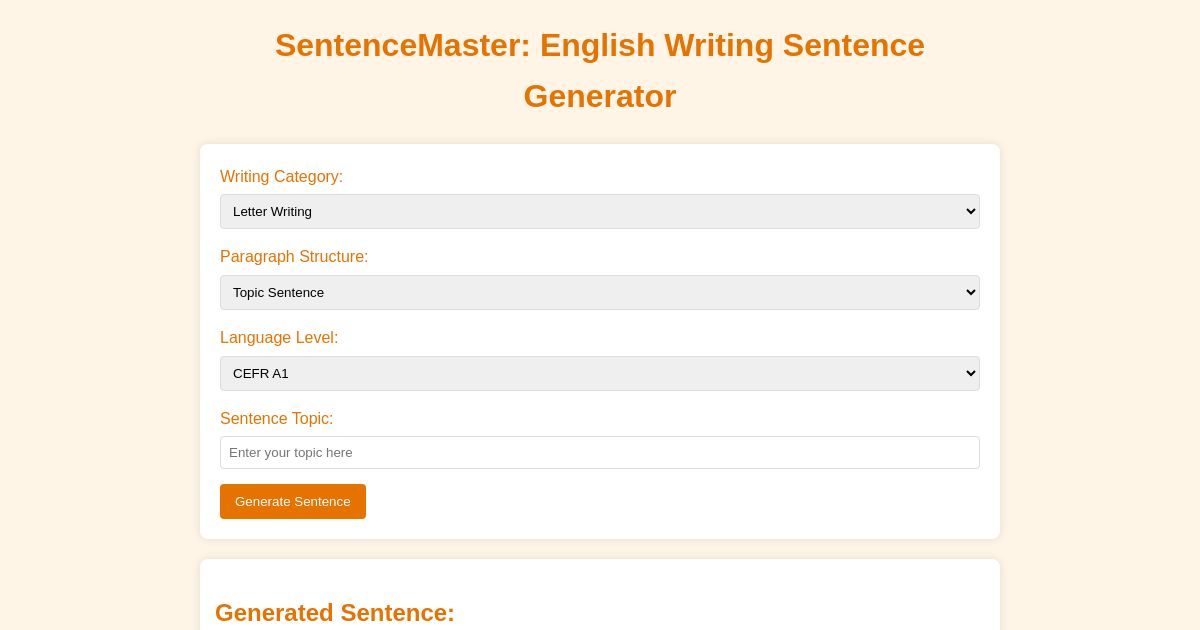Expand the Language Level options list
1200x630 pixels.
pyautogui.click(x=600, y=373)
